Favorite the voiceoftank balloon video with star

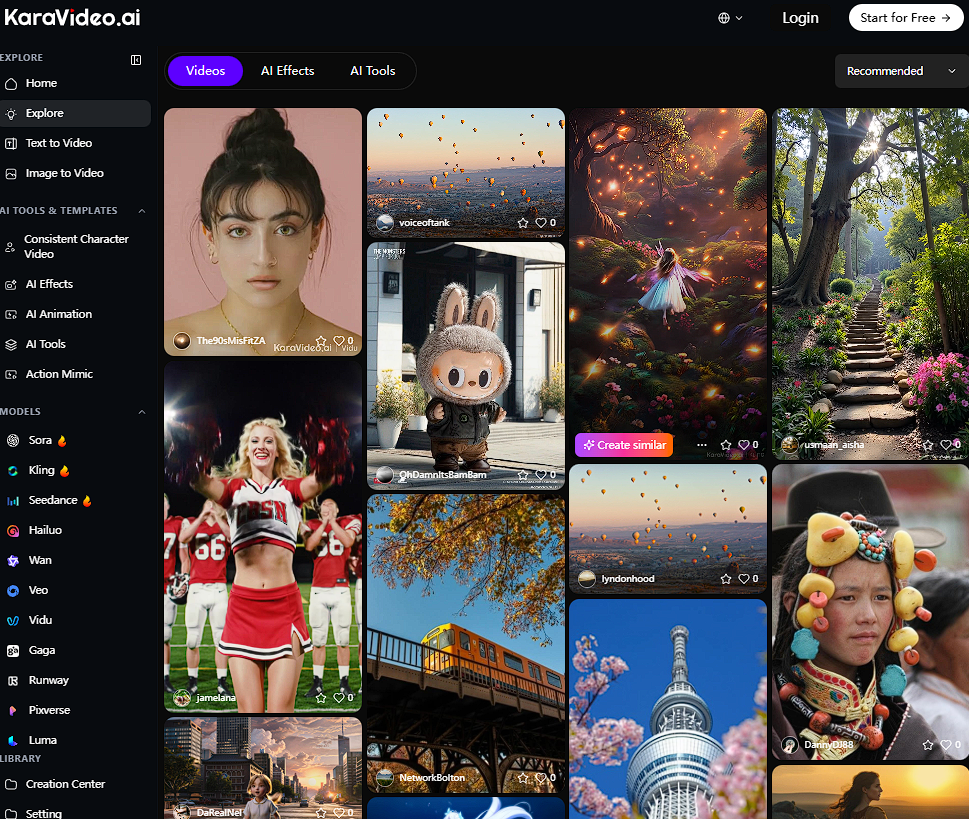pyautogui.click(x=522, y=223)
